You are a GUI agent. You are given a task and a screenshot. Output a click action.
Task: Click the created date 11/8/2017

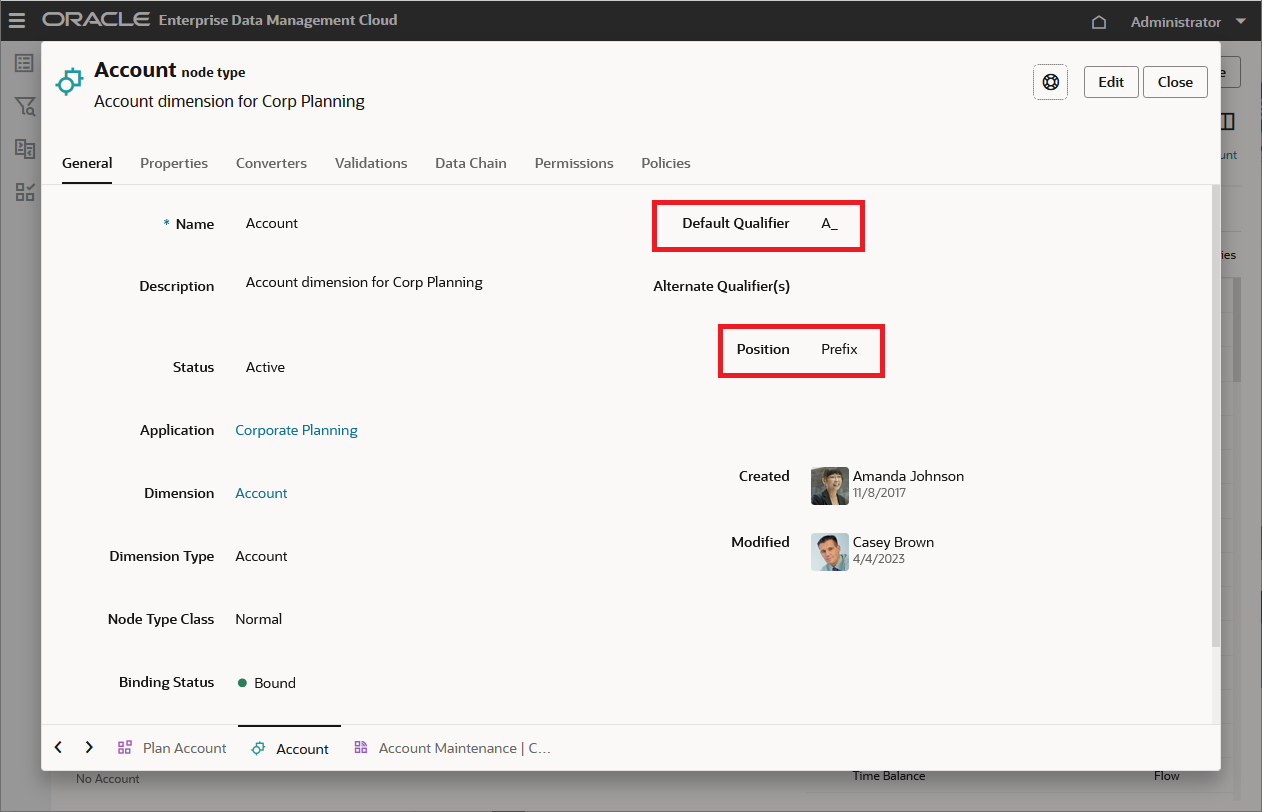point(879,493)
